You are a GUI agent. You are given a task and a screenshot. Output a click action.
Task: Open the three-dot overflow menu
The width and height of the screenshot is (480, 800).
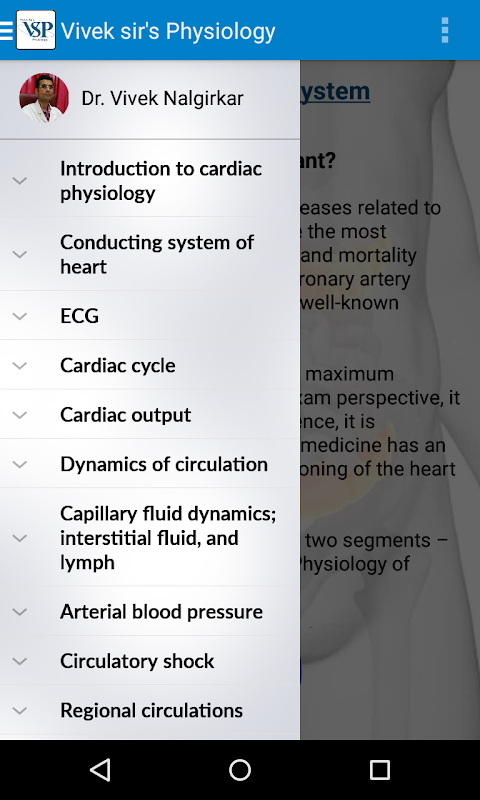(x=445, y=30)
